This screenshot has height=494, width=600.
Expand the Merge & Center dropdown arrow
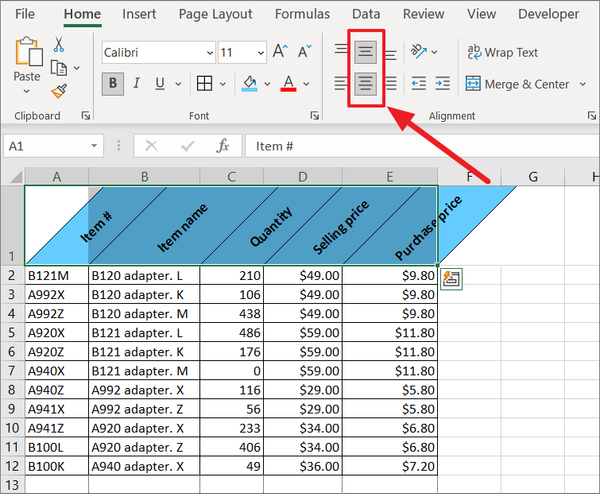point(583,83)
